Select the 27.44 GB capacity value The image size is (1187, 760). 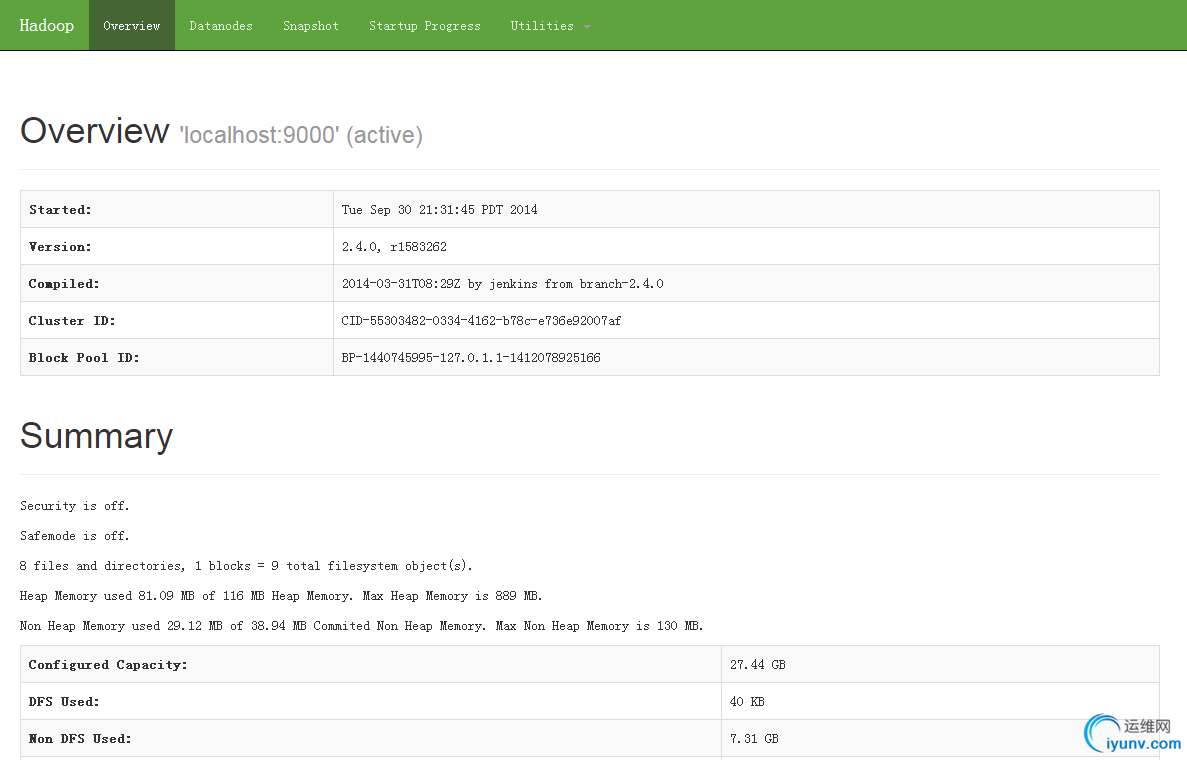click(x=758, y=665)
